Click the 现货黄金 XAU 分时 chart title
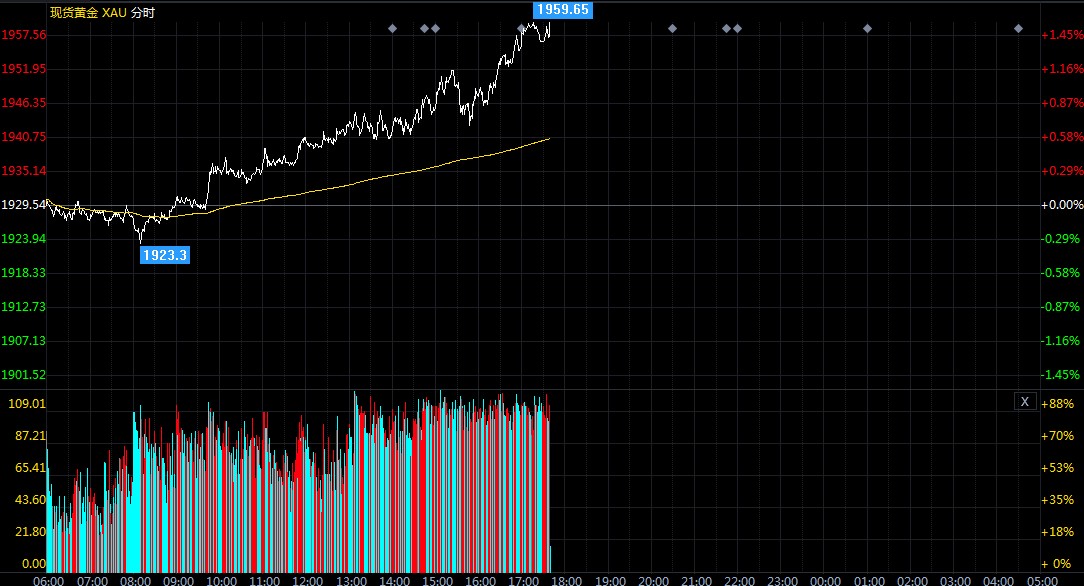Image resolution: width=1084 pixels, height=586 pixels. pos(102,12)
